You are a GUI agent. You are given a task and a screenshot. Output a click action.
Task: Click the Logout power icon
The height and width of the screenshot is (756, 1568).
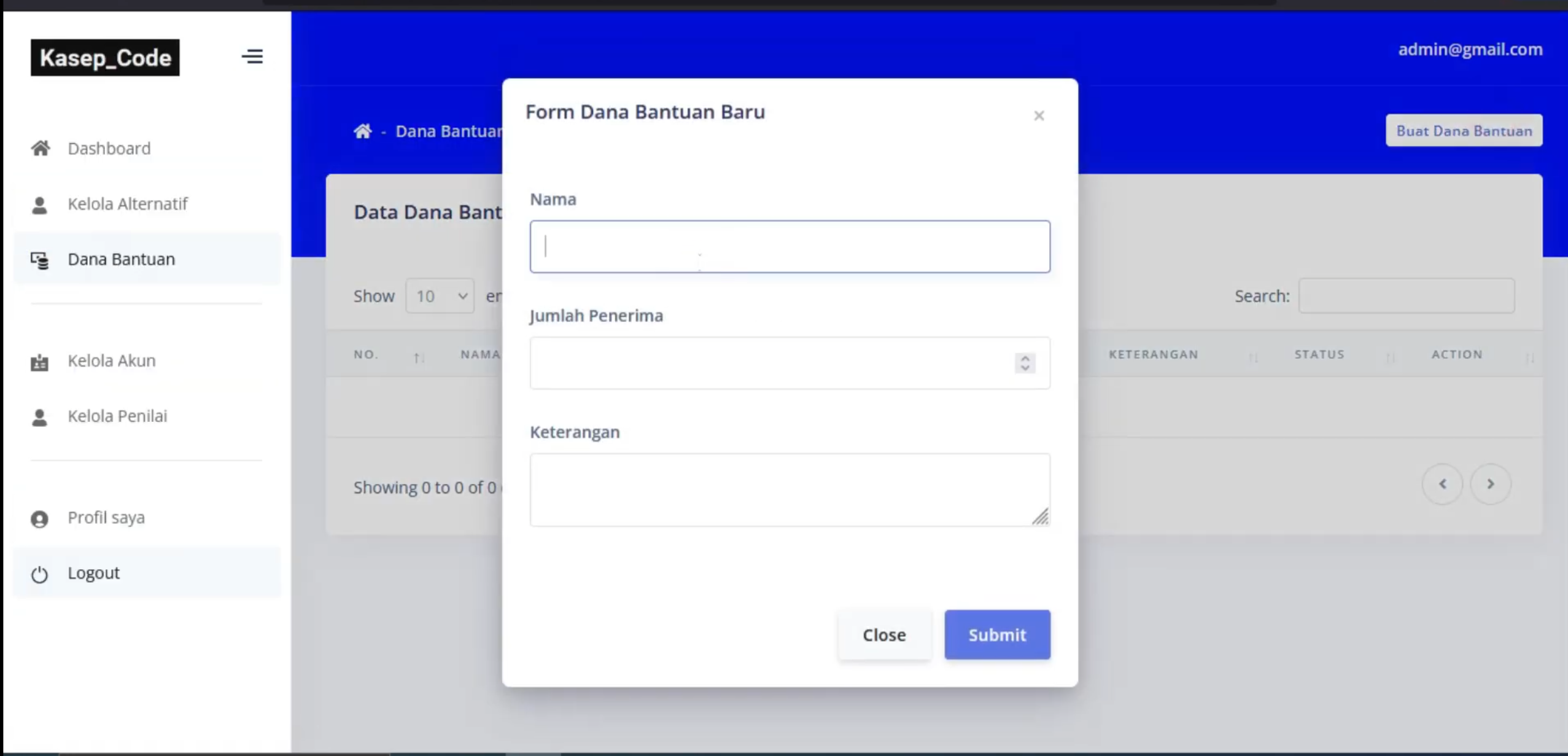(x=39, y=574)
